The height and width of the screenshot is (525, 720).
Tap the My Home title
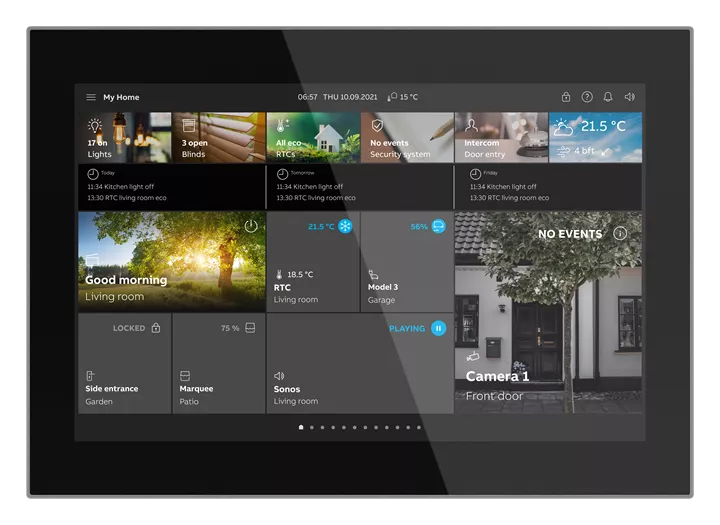click(x=121, y=97)
